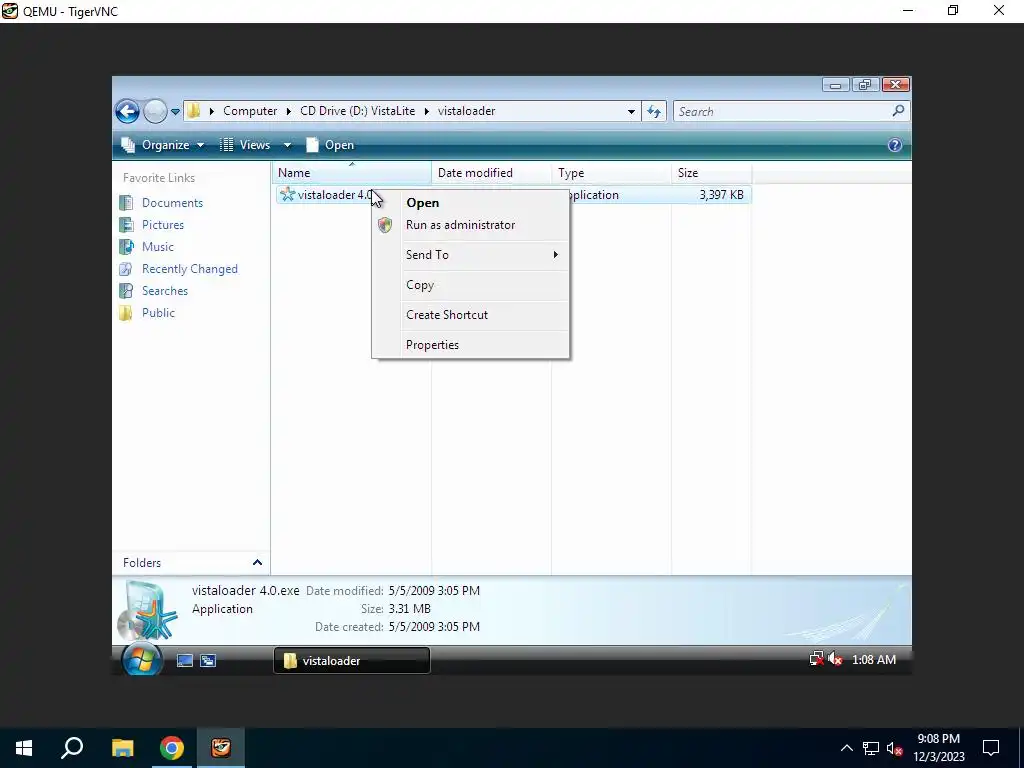
Task: Open Recently Changed favorite link
Action: coord(190,269)
